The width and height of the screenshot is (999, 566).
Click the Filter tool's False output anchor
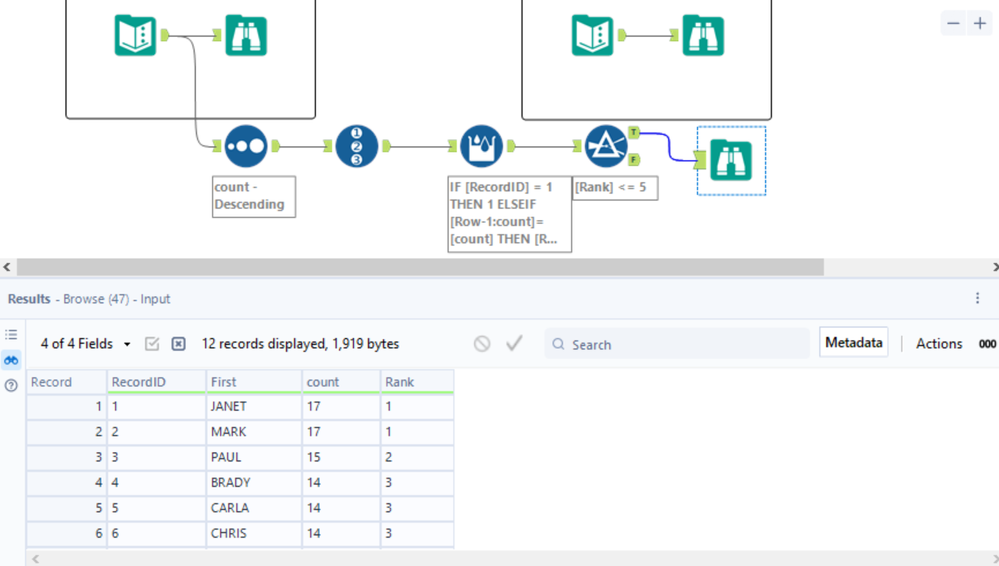[634, 159]
